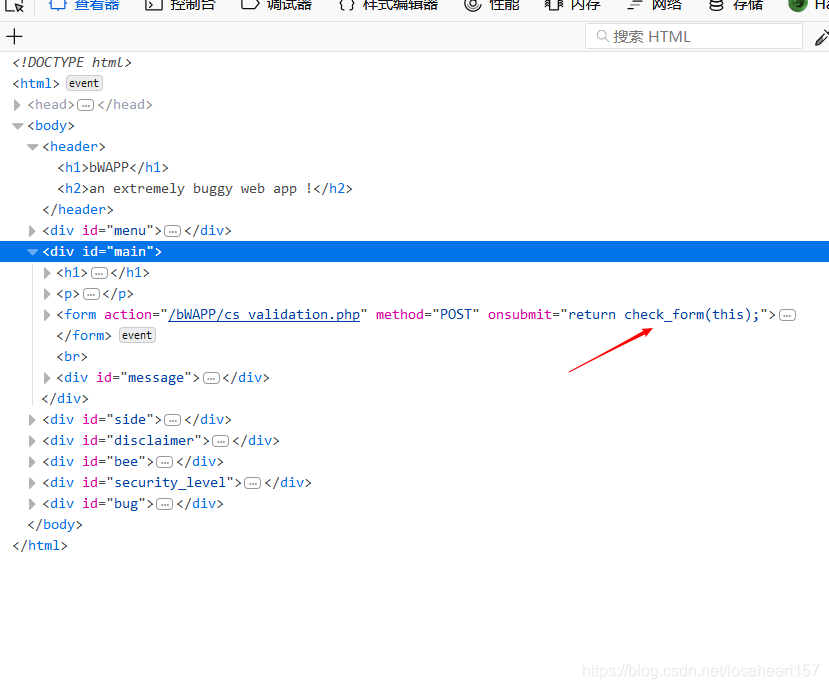Expand the p element node

47,294
